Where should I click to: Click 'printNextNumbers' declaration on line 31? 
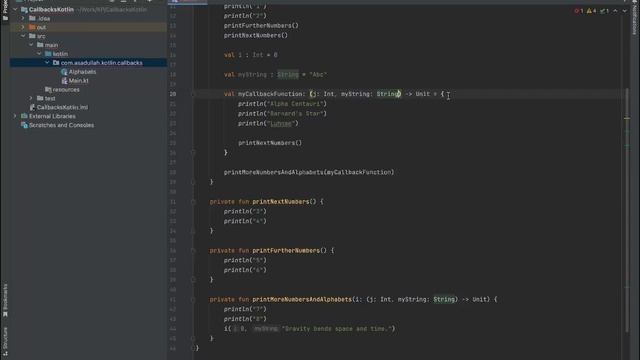[281, 202]
